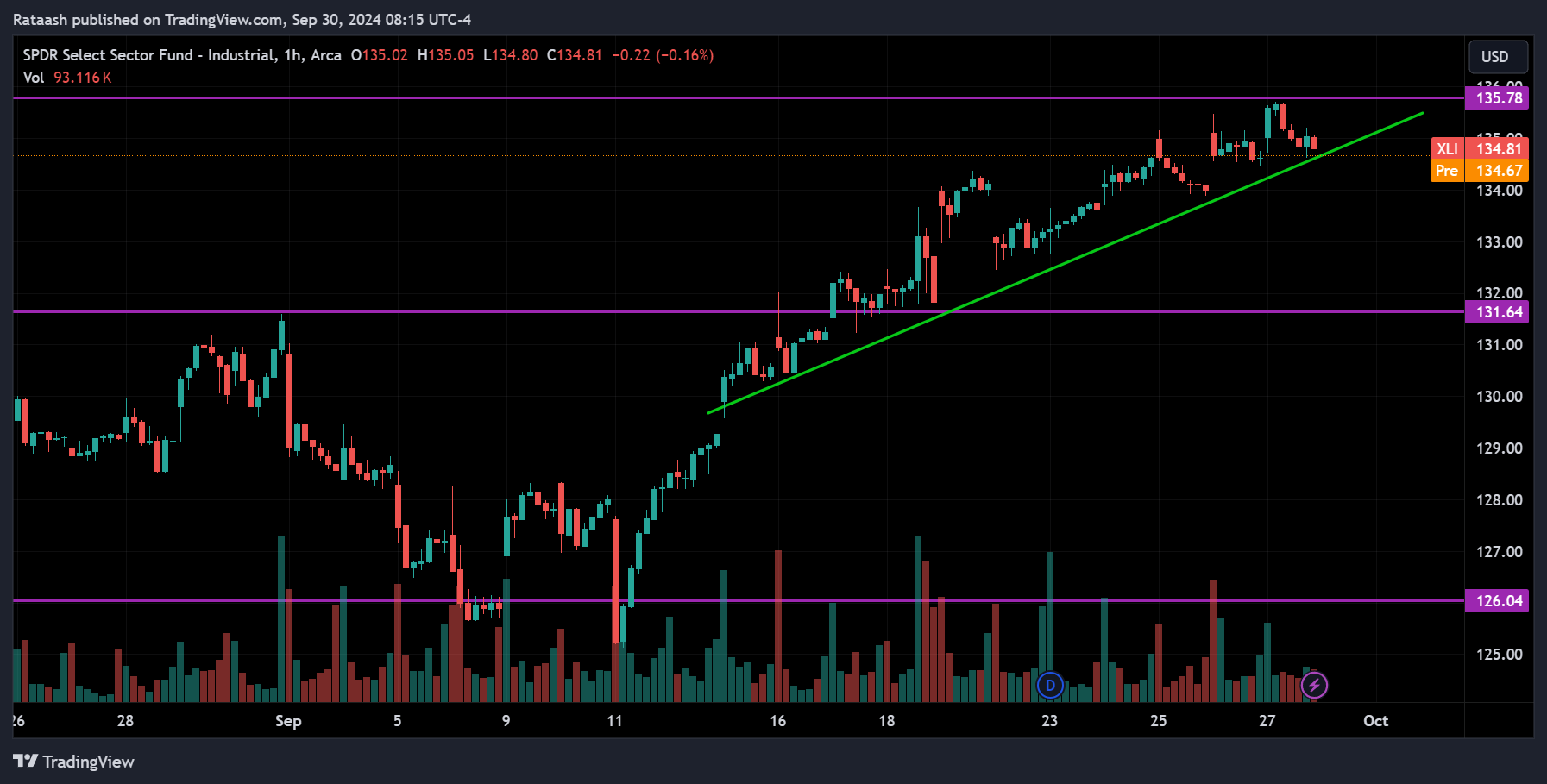Click the '5' date label on time axis
1547x784 pixels.
(x=397, y=721)
